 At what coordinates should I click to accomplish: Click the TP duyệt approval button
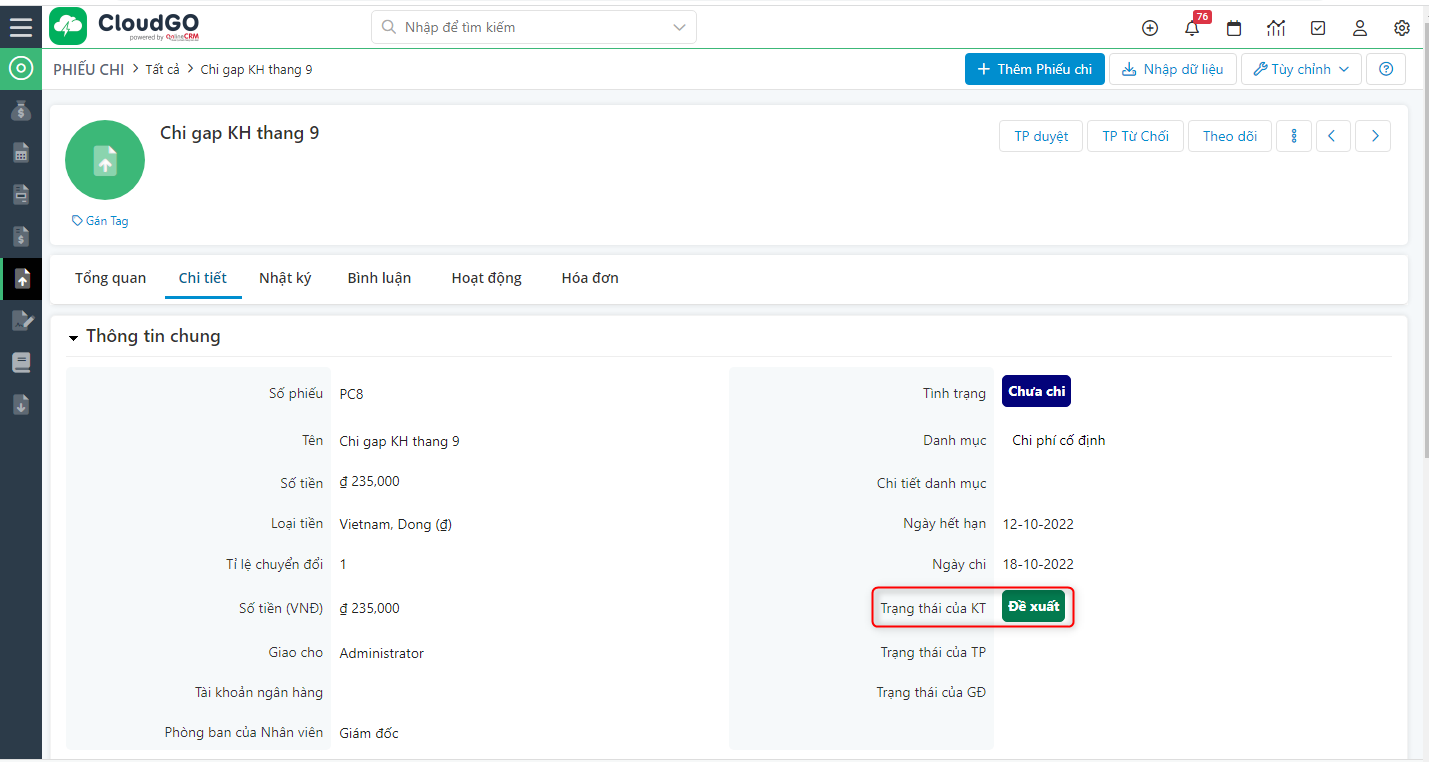click(1040, 135)
